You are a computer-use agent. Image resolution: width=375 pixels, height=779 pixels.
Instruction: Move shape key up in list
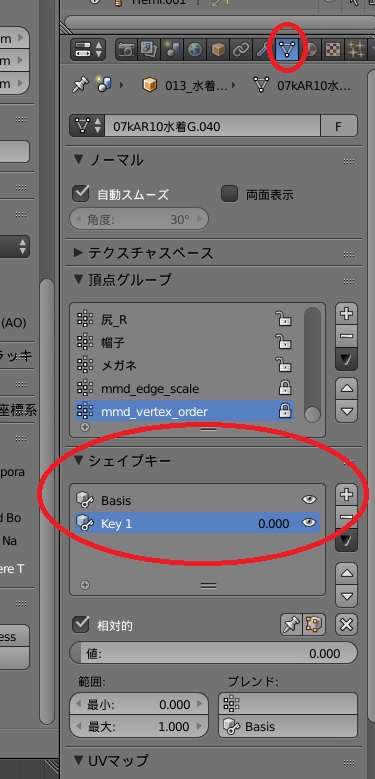[x=347, y=573]
